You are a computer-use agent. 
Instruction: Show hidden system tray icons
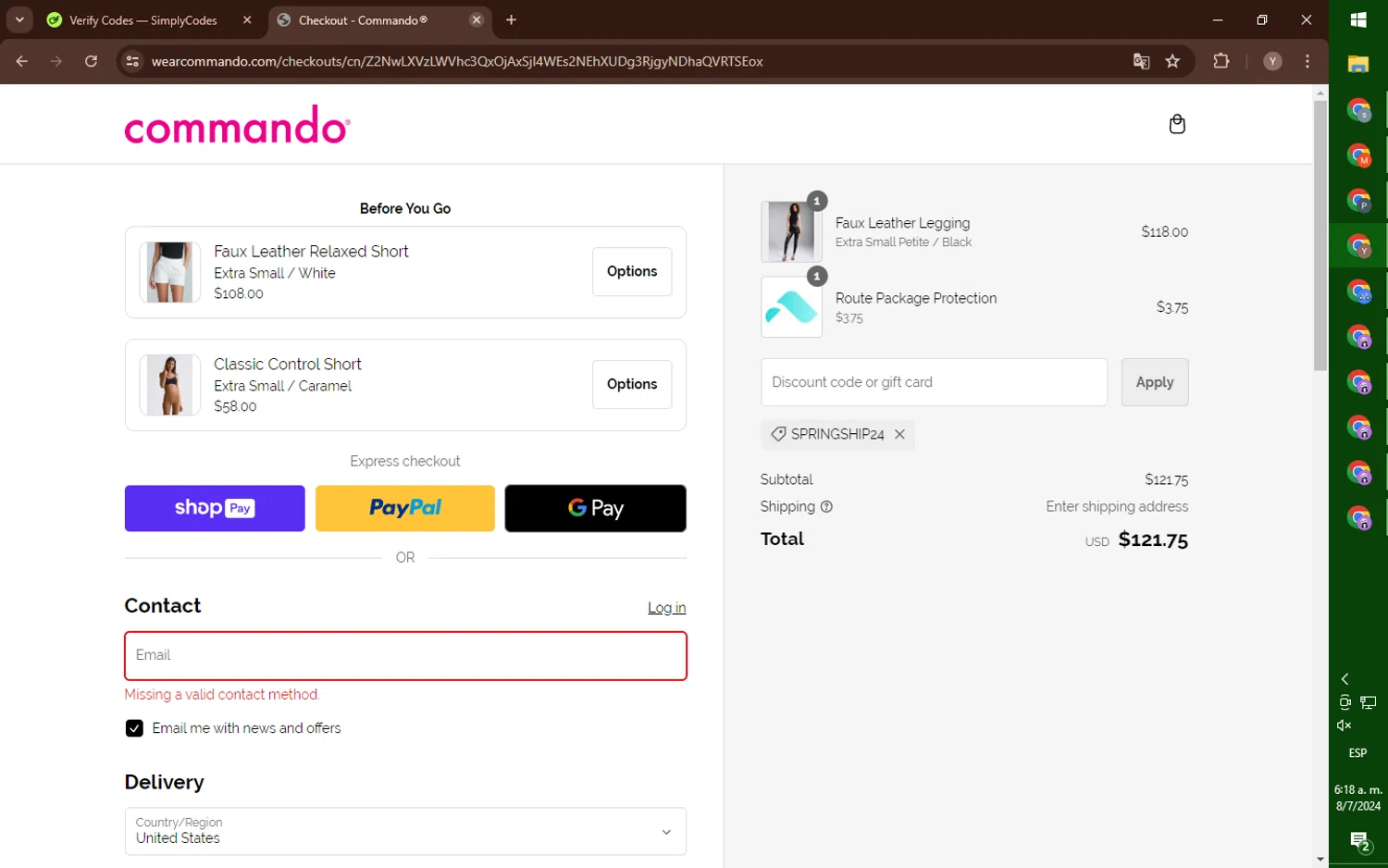(1345, 679)
